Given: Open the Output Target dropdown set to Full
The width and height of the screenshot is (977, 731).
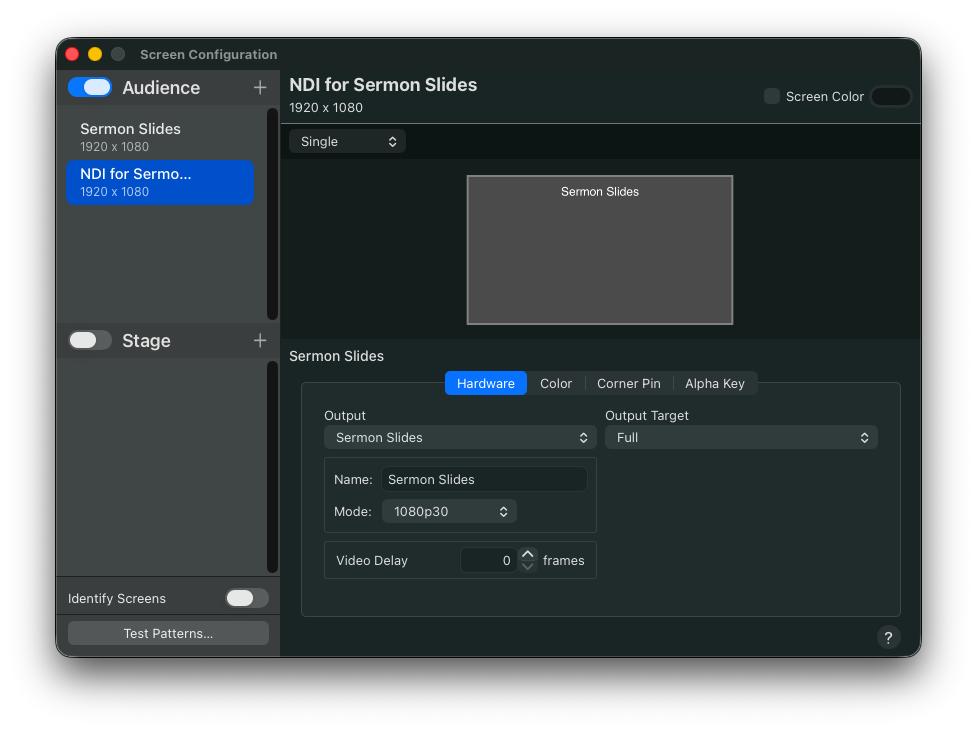Looking at the screenshot, I should click(741, 437).
